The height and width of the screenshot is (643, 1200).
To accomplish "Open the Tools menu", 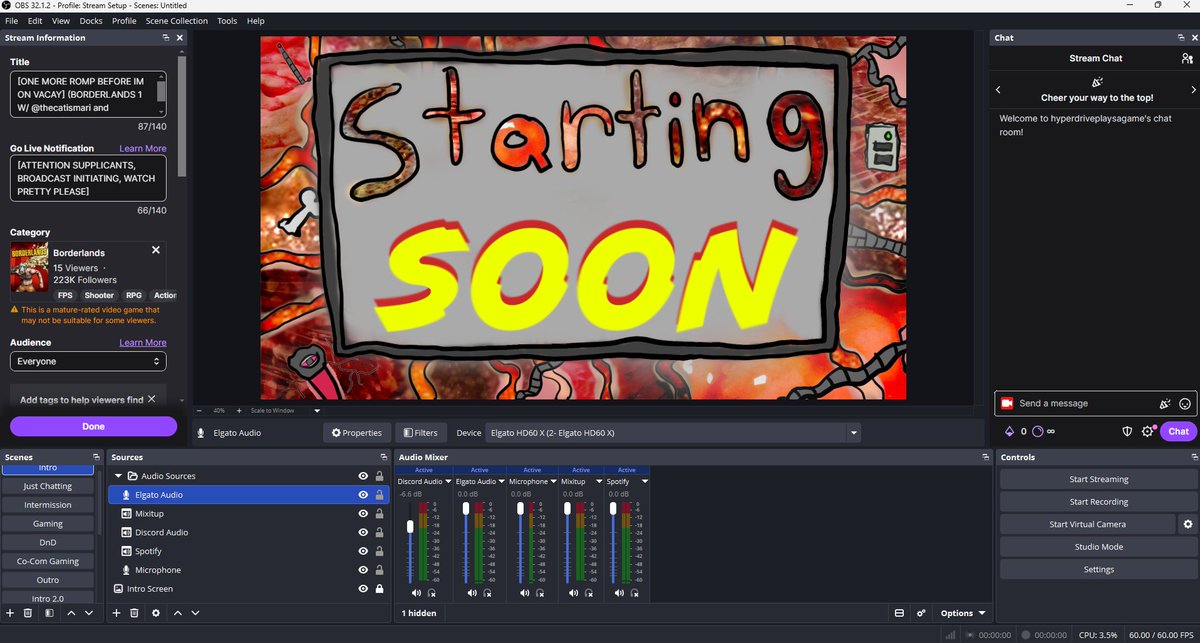I will [227, 21].
